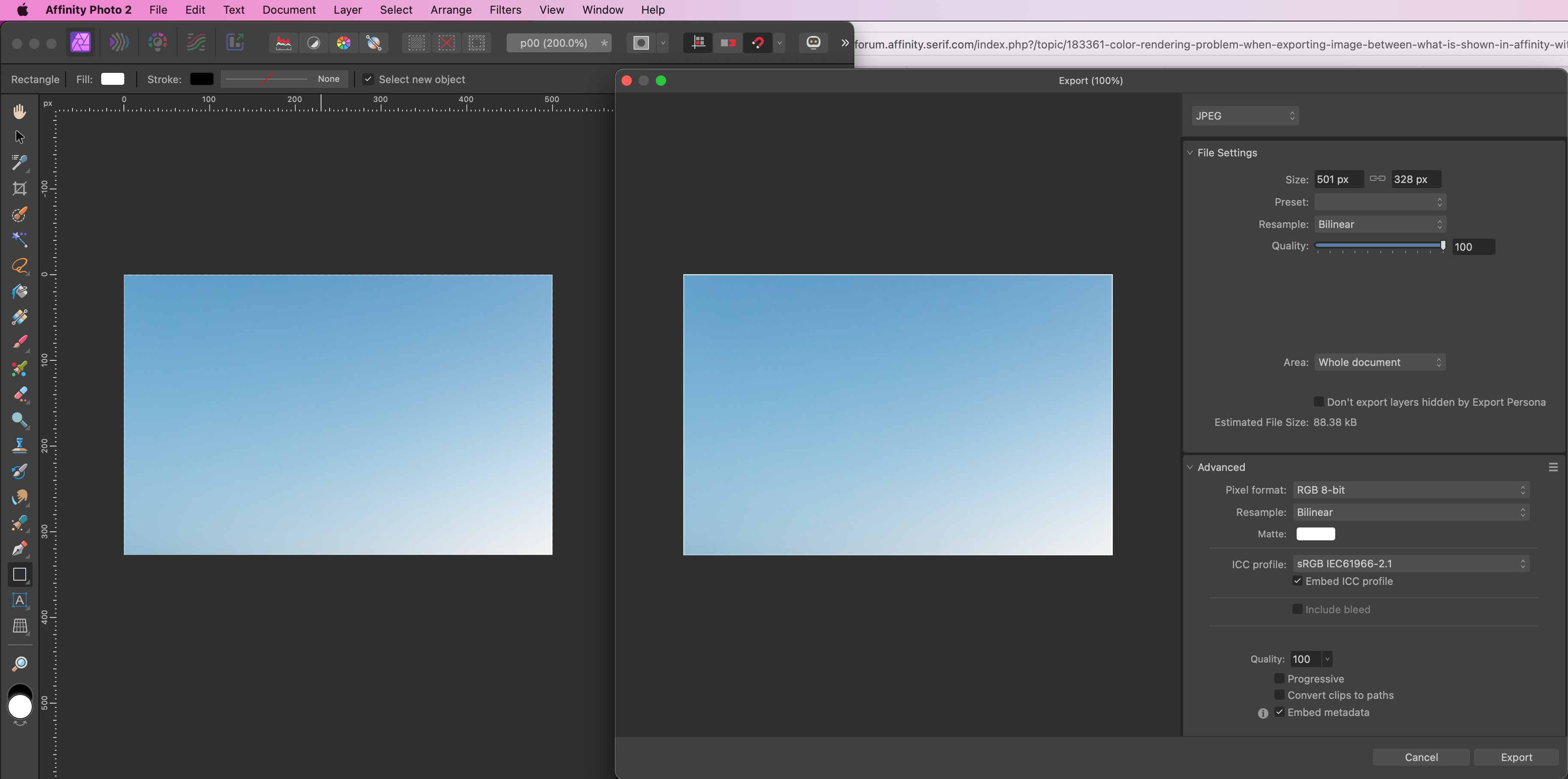
Task: Open the Window menu
Action: coord(603,10)
